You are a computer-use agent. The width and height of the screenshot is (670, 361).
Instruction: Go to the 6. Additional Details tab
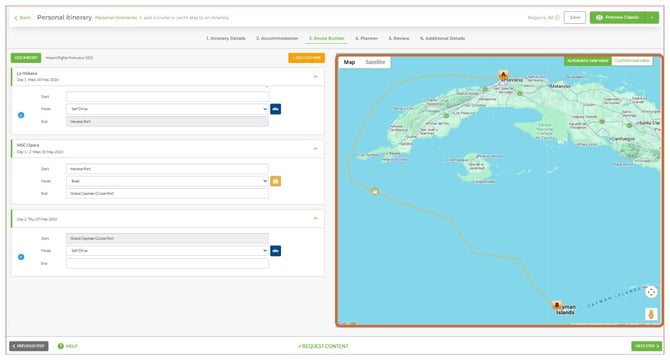[x=442, y=38]
